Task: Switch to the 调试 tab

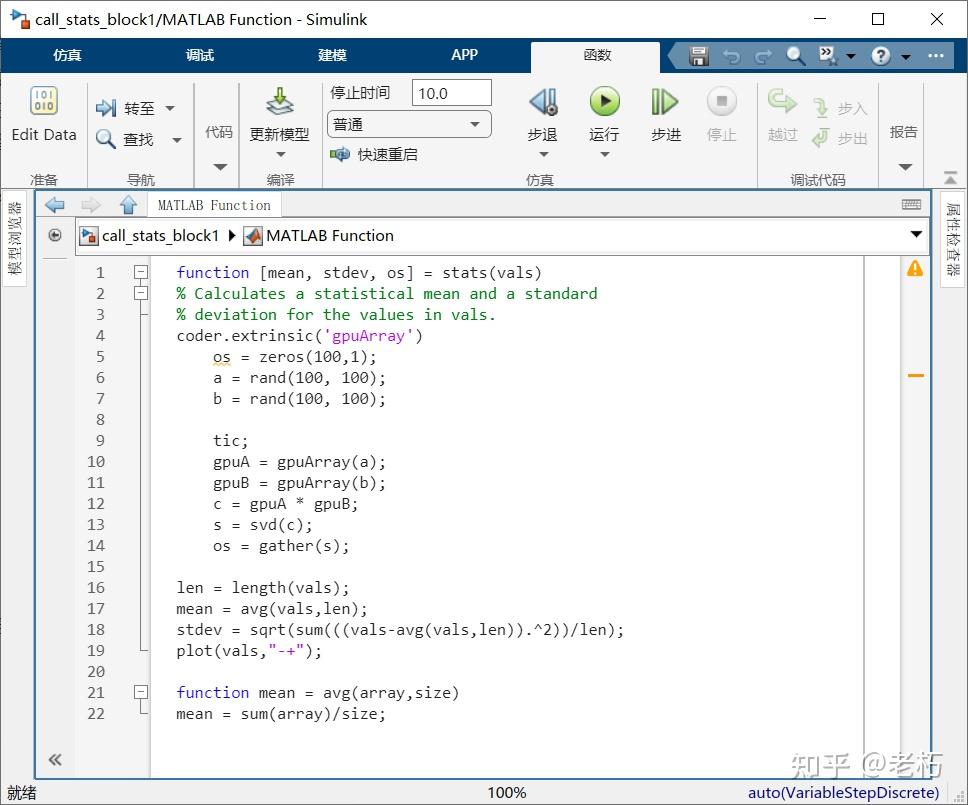Action: point(199,55)
